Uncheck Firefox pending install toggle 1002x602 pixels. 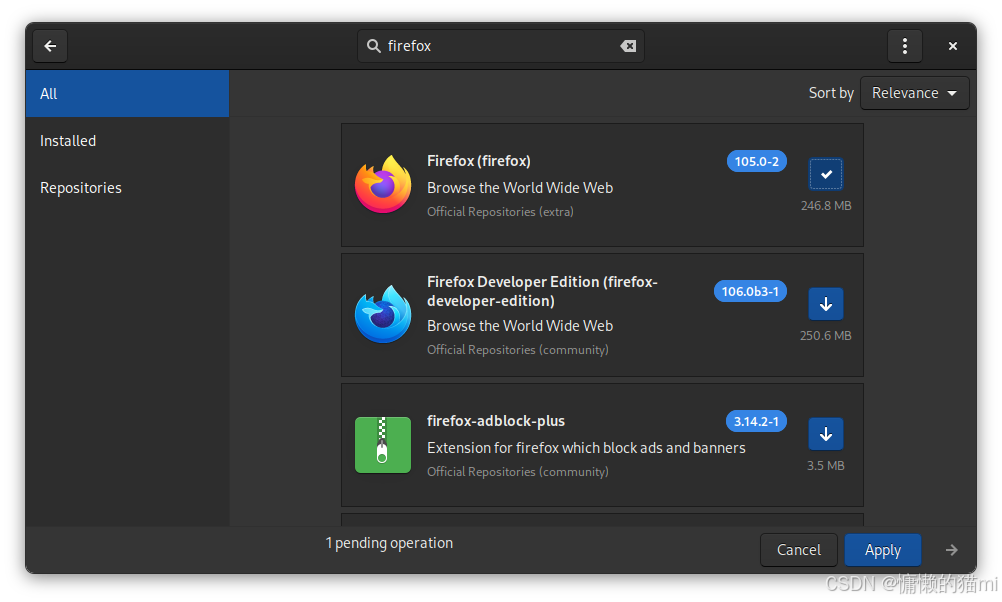[x=826, y=174]
